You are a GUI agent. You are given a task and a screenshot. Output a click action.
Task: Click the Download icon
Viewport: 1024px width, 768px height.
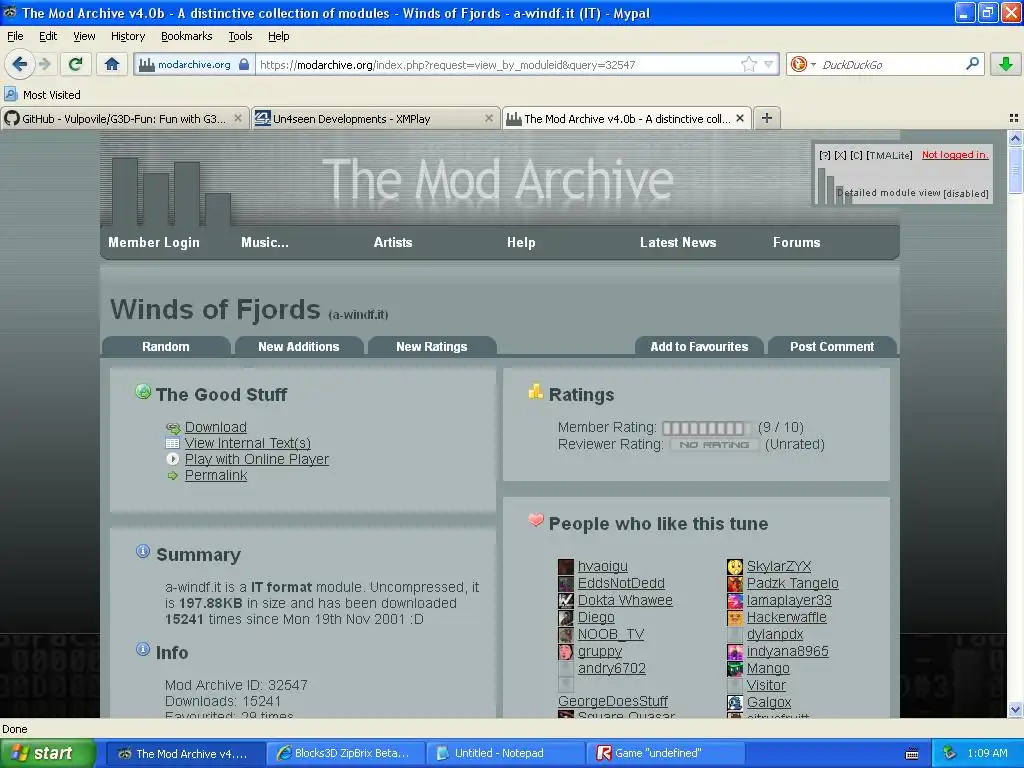(172, 428)
